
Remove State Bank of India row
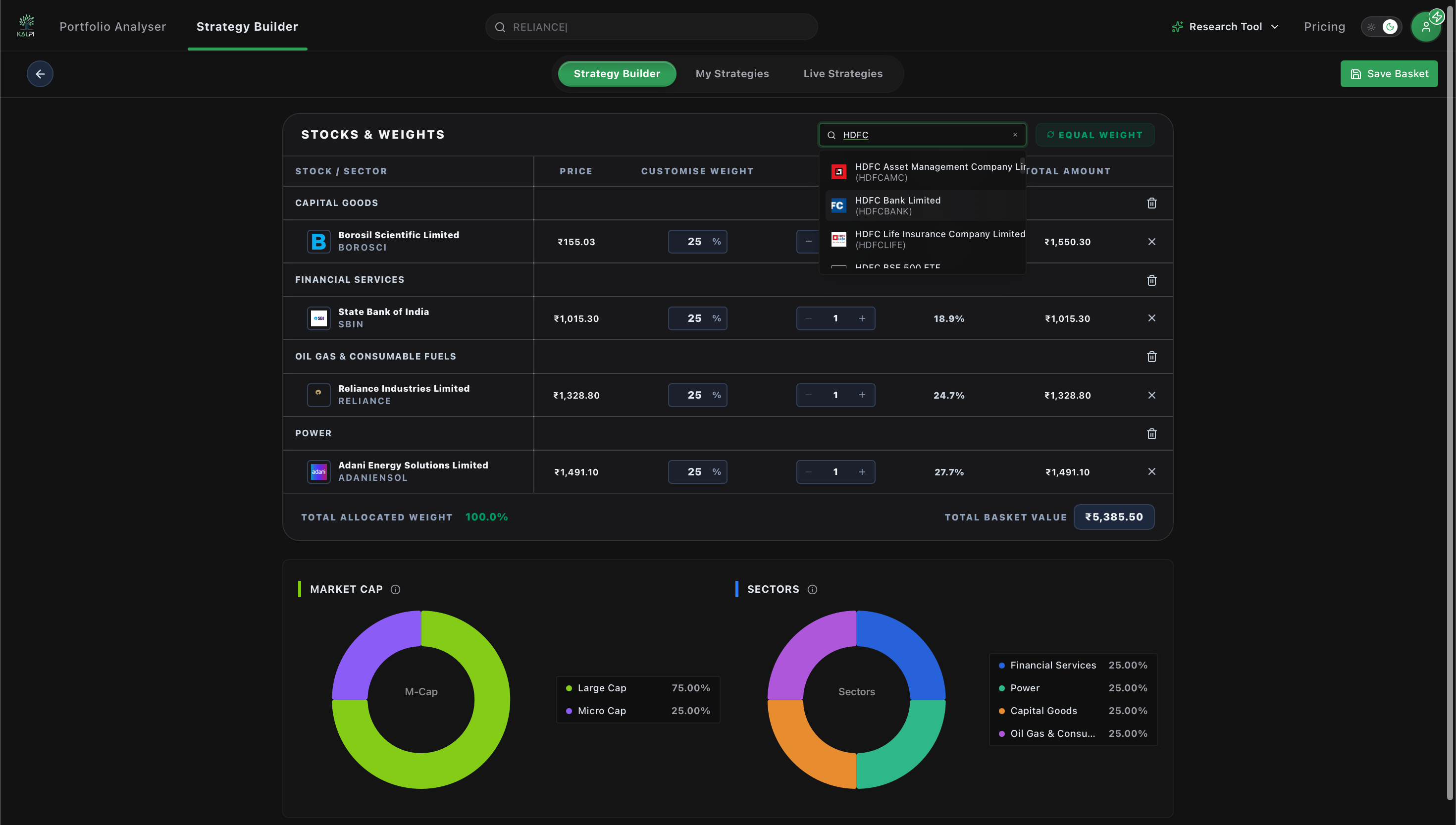(x=1151, y=318)
